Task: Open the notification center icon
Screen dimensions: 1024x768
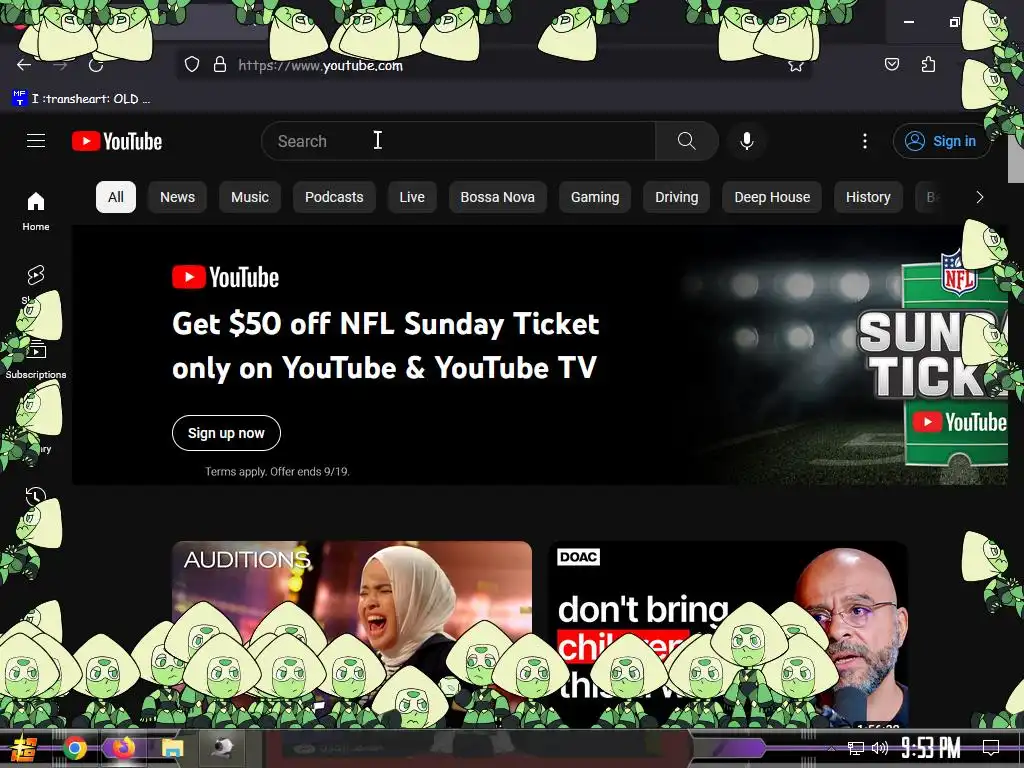Action: click(x=991, y=748)
